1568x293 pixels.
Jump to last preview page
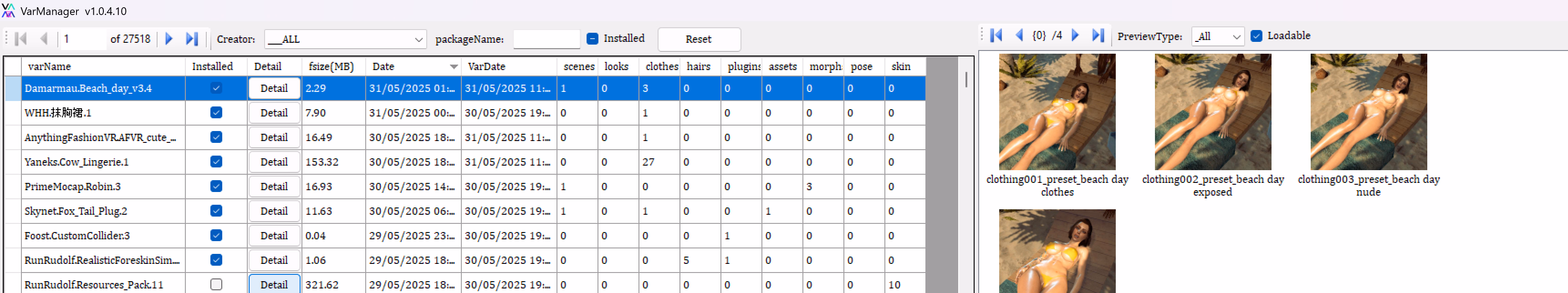click(1098, 35)
